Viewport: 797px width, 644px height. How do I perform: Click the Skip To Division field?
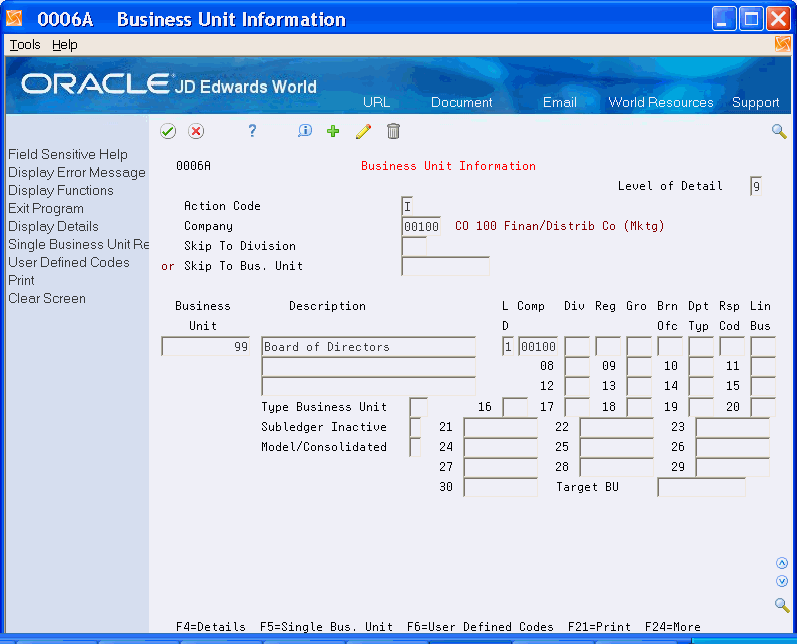(x=414, y=246)
